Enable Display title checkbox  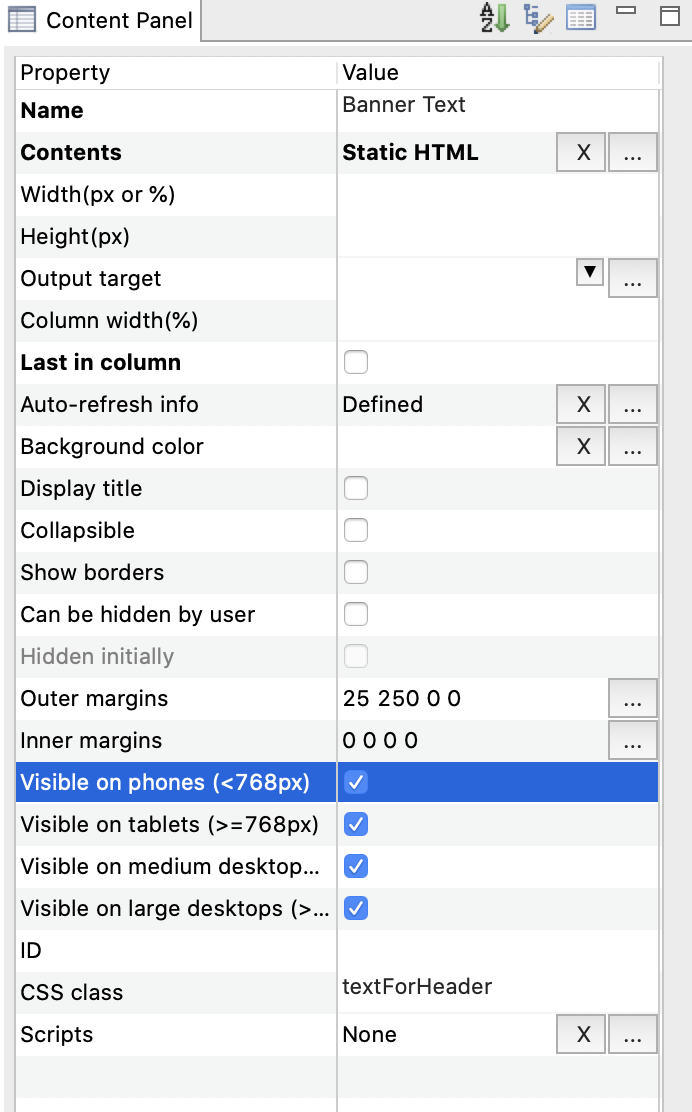click(x=356, y=489)
